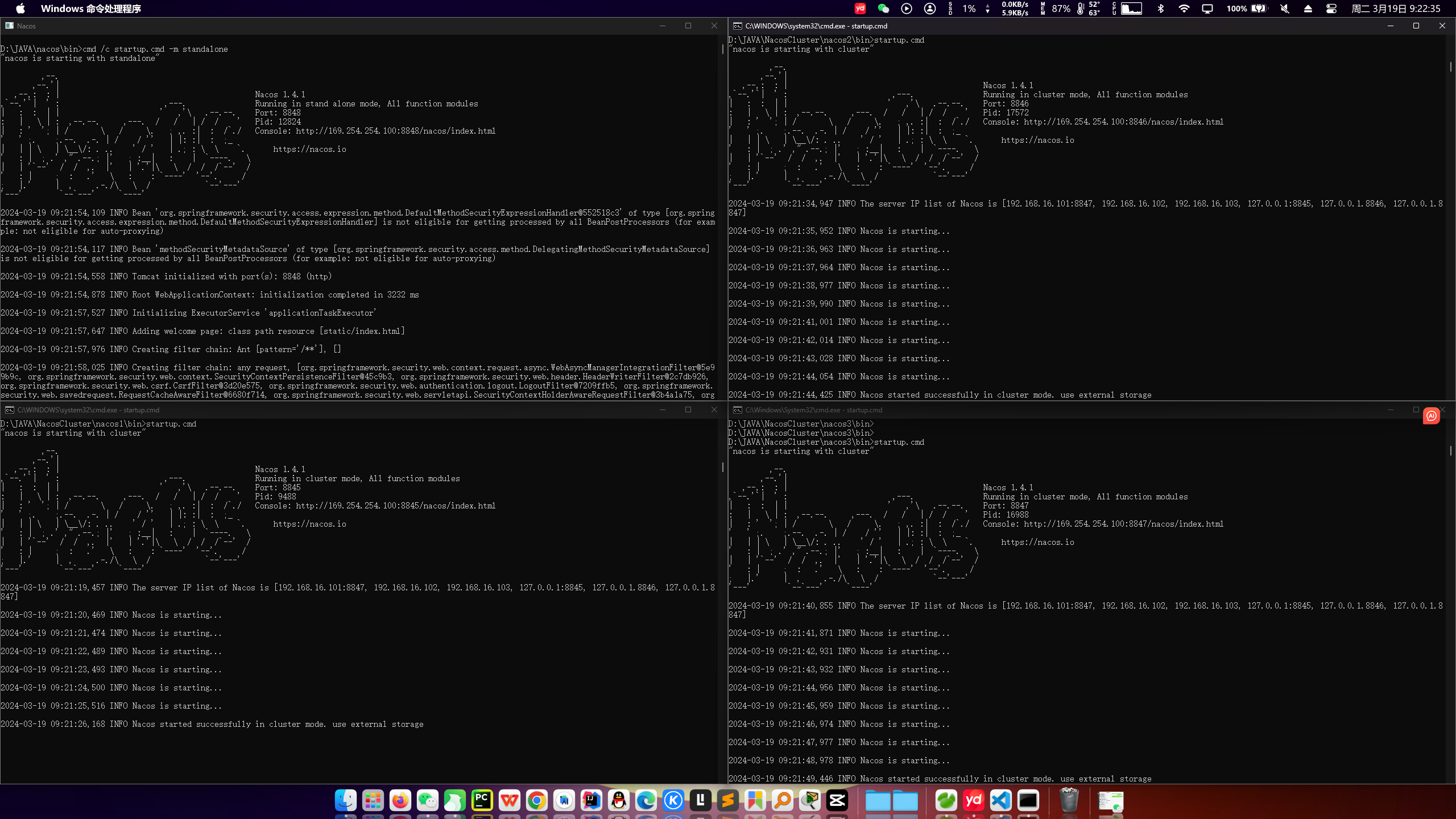Open IntelliJ IDEA from the dock

coord(591,800)
